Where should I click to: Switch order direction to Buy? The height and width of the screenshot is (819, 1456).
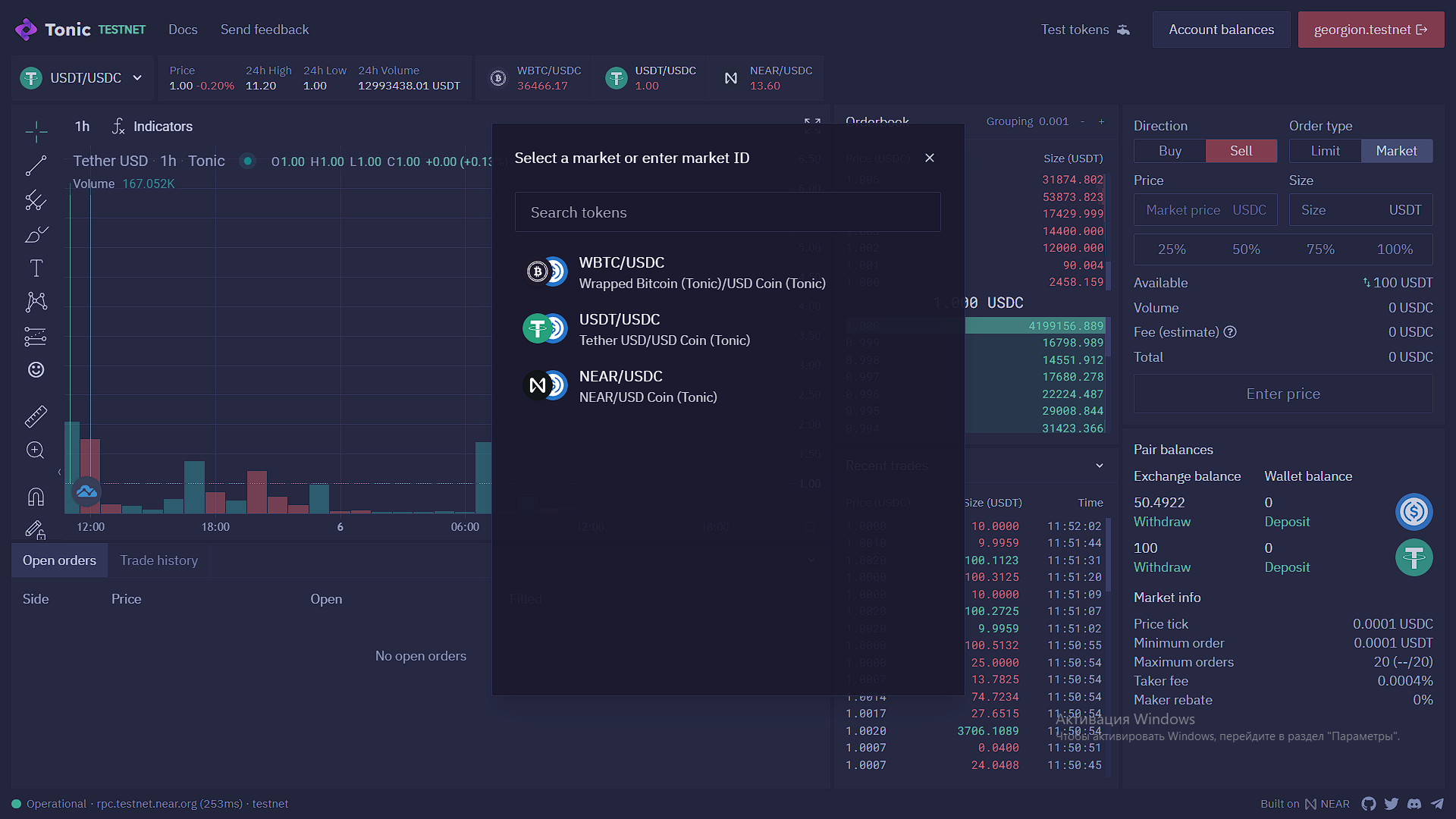tap(1169, 151)
